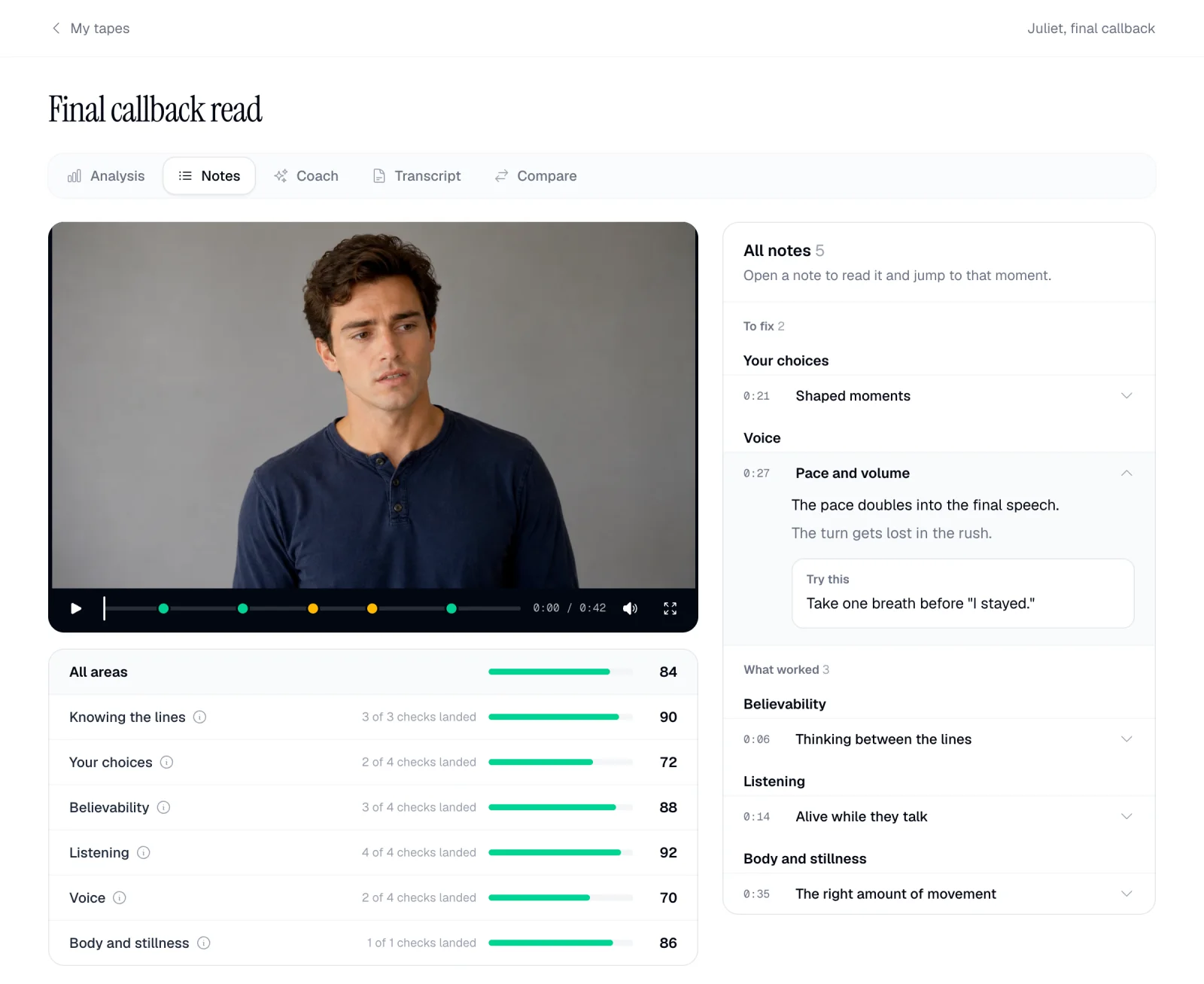
Task: Show info for Body and stillness
Action: click(204, 943)
